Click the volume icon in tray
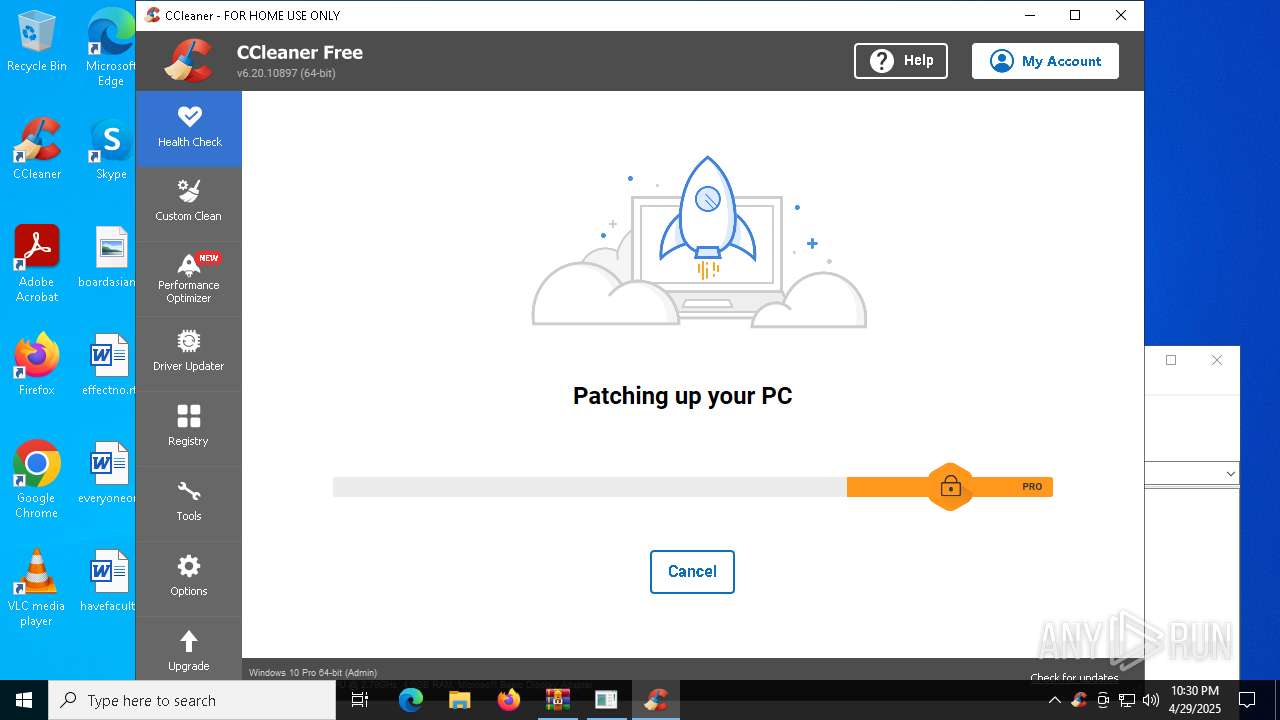This screenshot has height=720, width=1280. coord(1151,700)
